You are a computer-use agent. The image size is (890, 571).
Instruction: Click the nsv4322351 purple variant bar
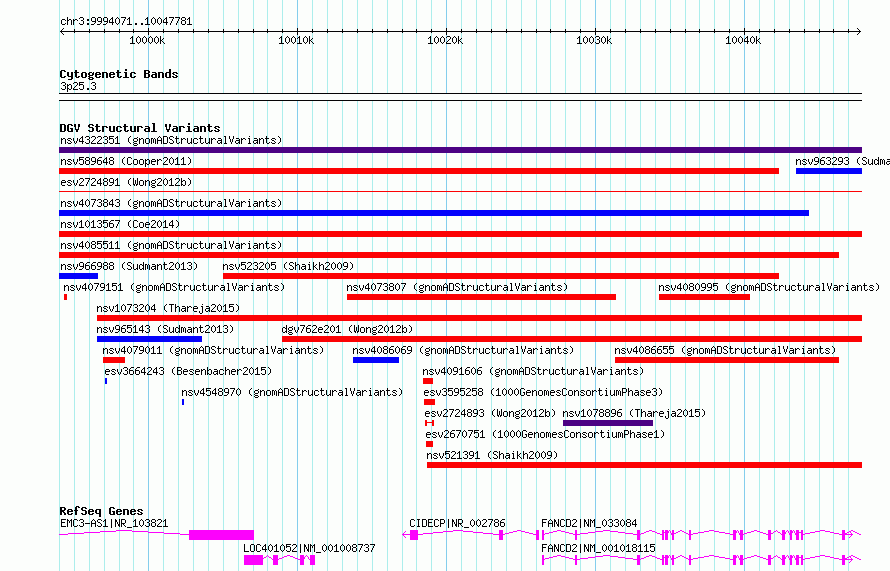coord(460,150)
